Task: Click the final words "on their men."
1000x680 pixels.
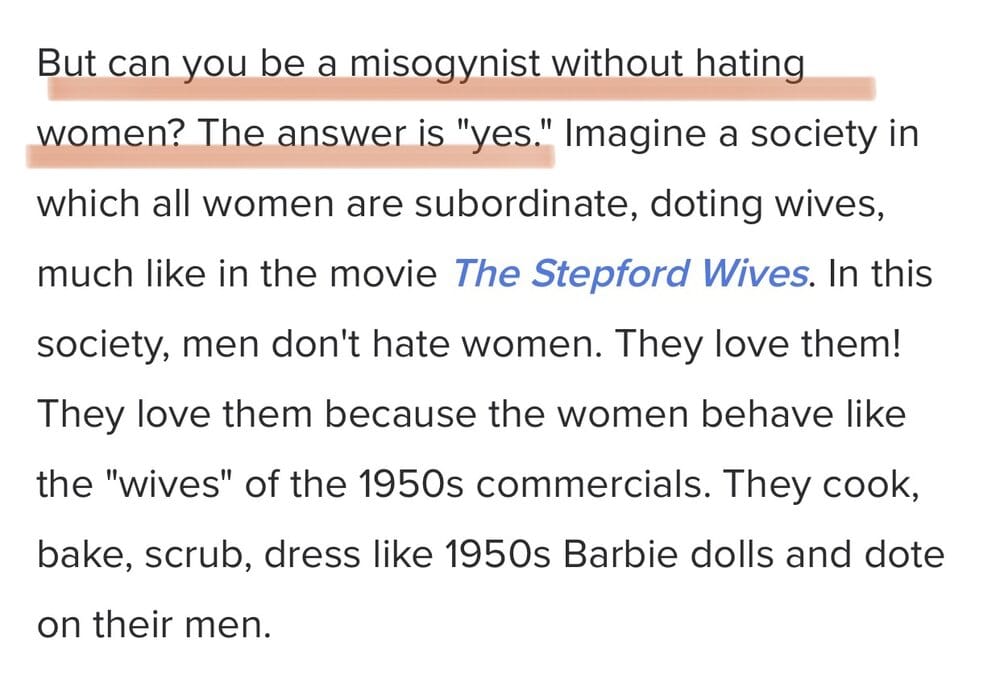Action: coord(154,625)
